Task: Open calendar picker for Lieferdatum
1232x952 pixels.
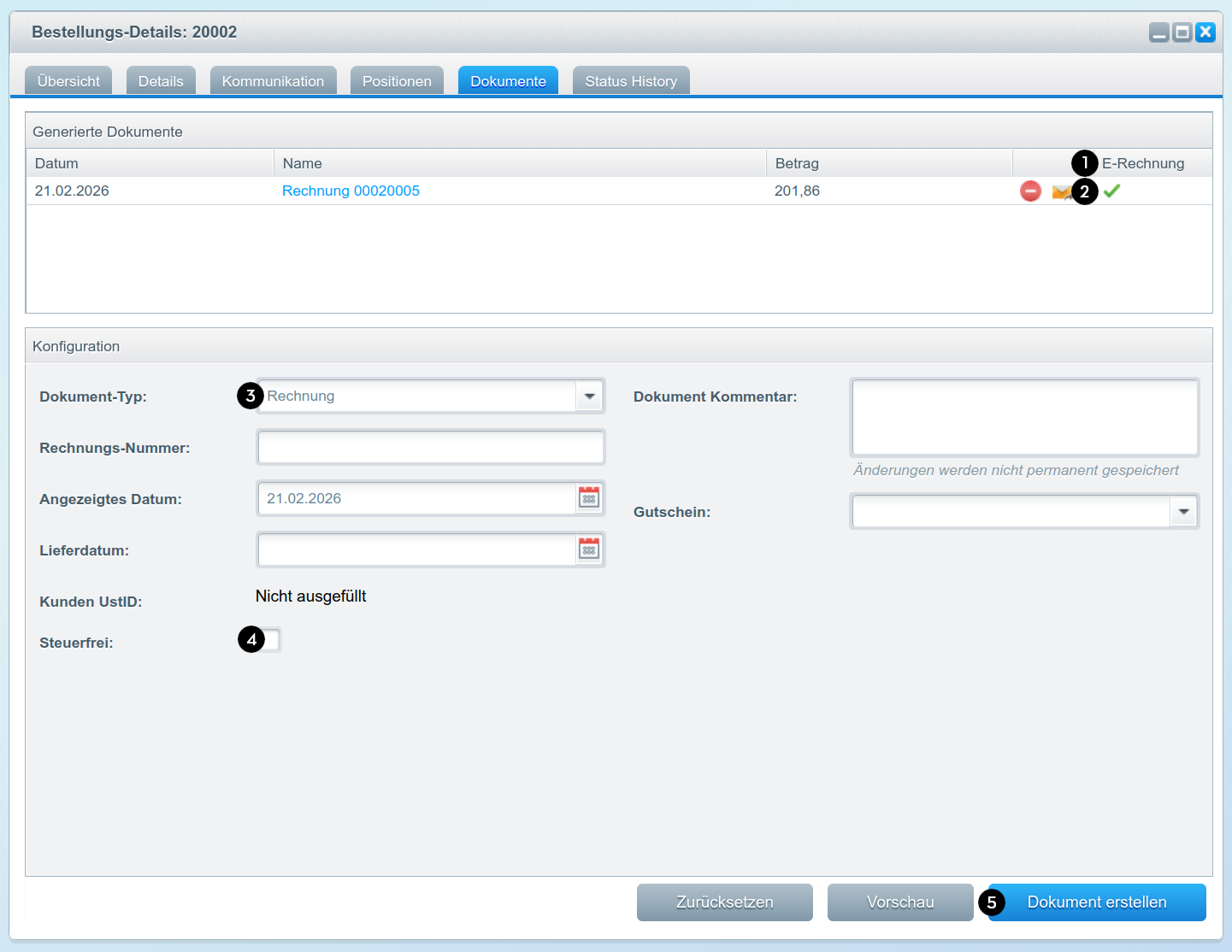Action: 589,549
